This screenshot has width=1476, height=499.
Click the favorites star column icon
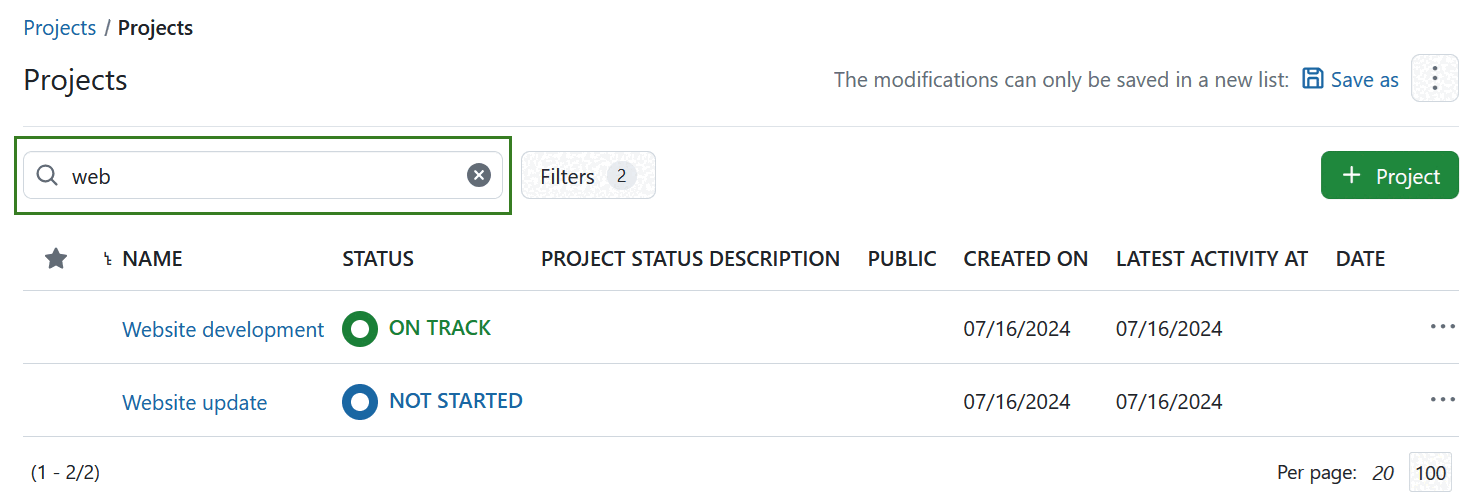click(x=56, y=259)
